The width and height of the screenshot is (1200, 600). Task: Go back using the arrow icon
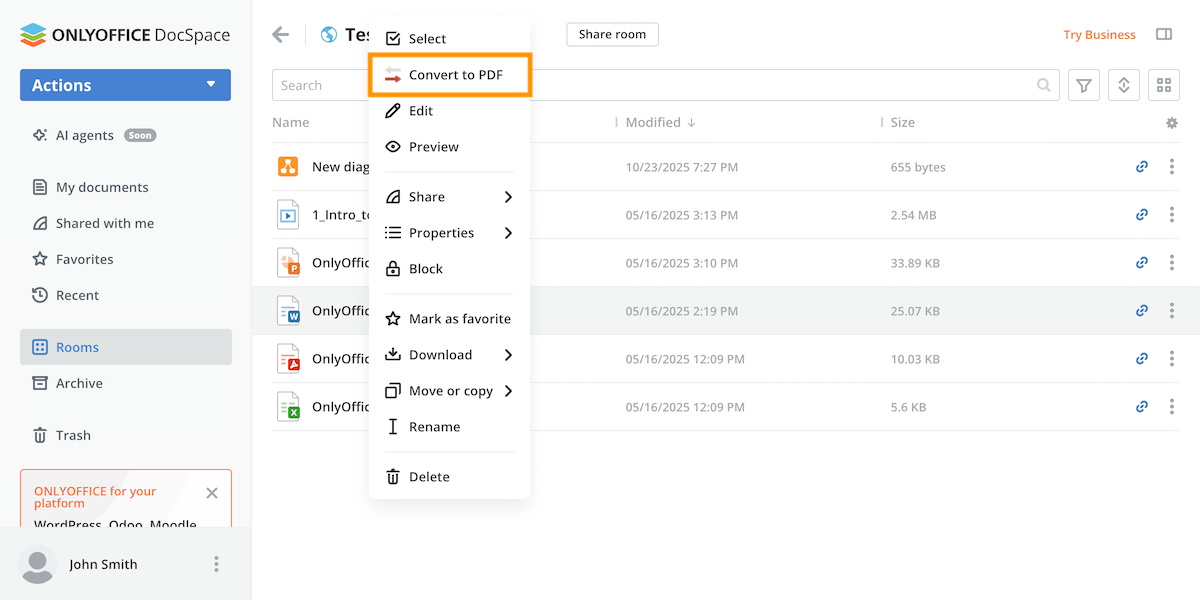point(280,33)
